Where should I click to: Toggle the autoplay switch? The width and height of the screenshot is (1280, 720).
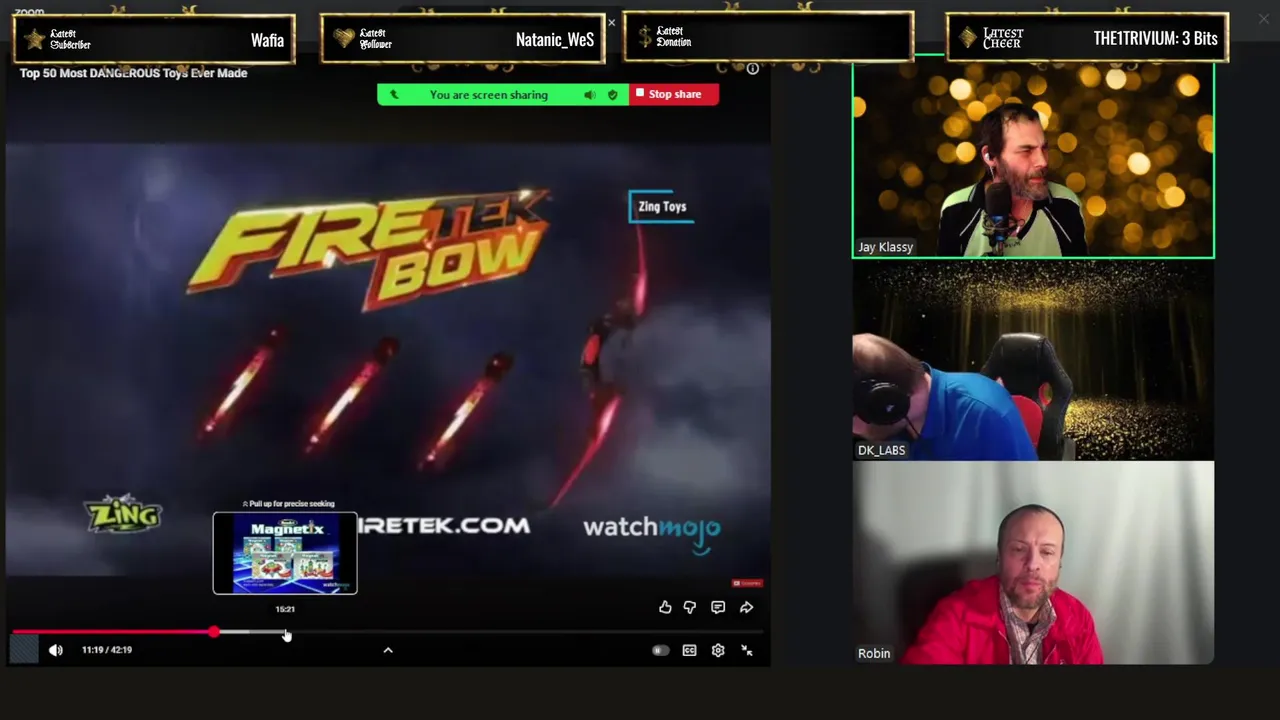pyautogui.click(x=660, y=650)
